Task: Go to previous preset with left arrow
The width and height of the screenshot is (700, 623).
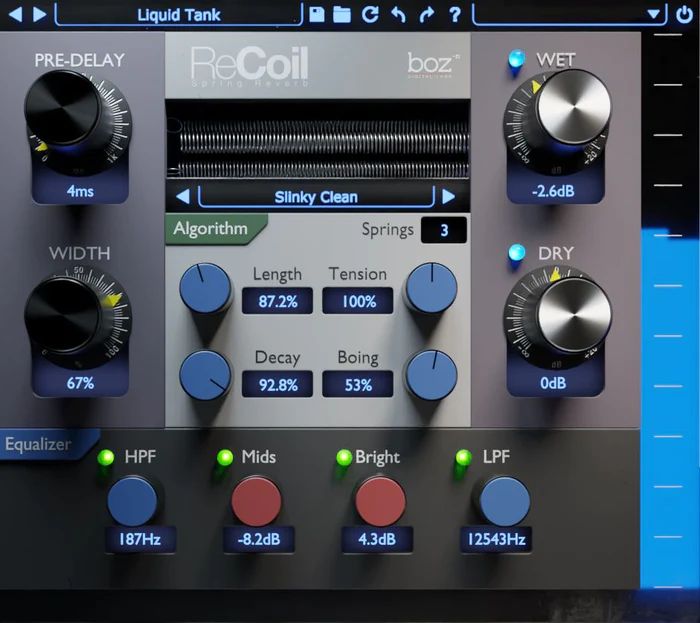Action: click(x=16, y=14)
